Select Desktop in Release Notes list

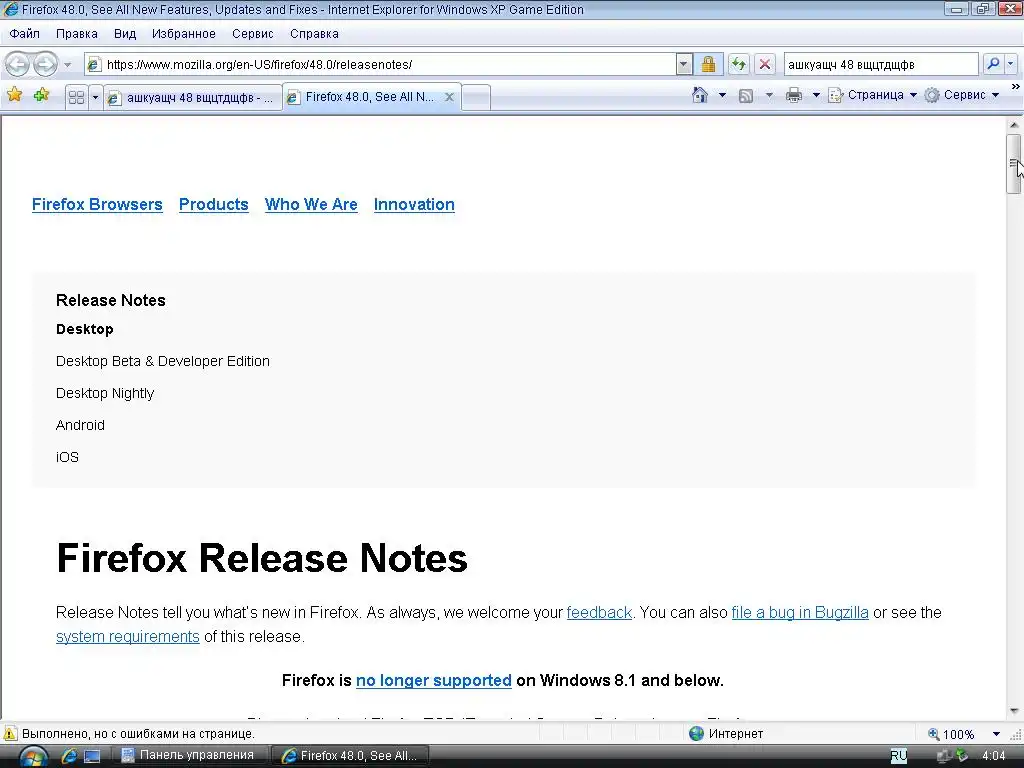click(x=85, y=329)
